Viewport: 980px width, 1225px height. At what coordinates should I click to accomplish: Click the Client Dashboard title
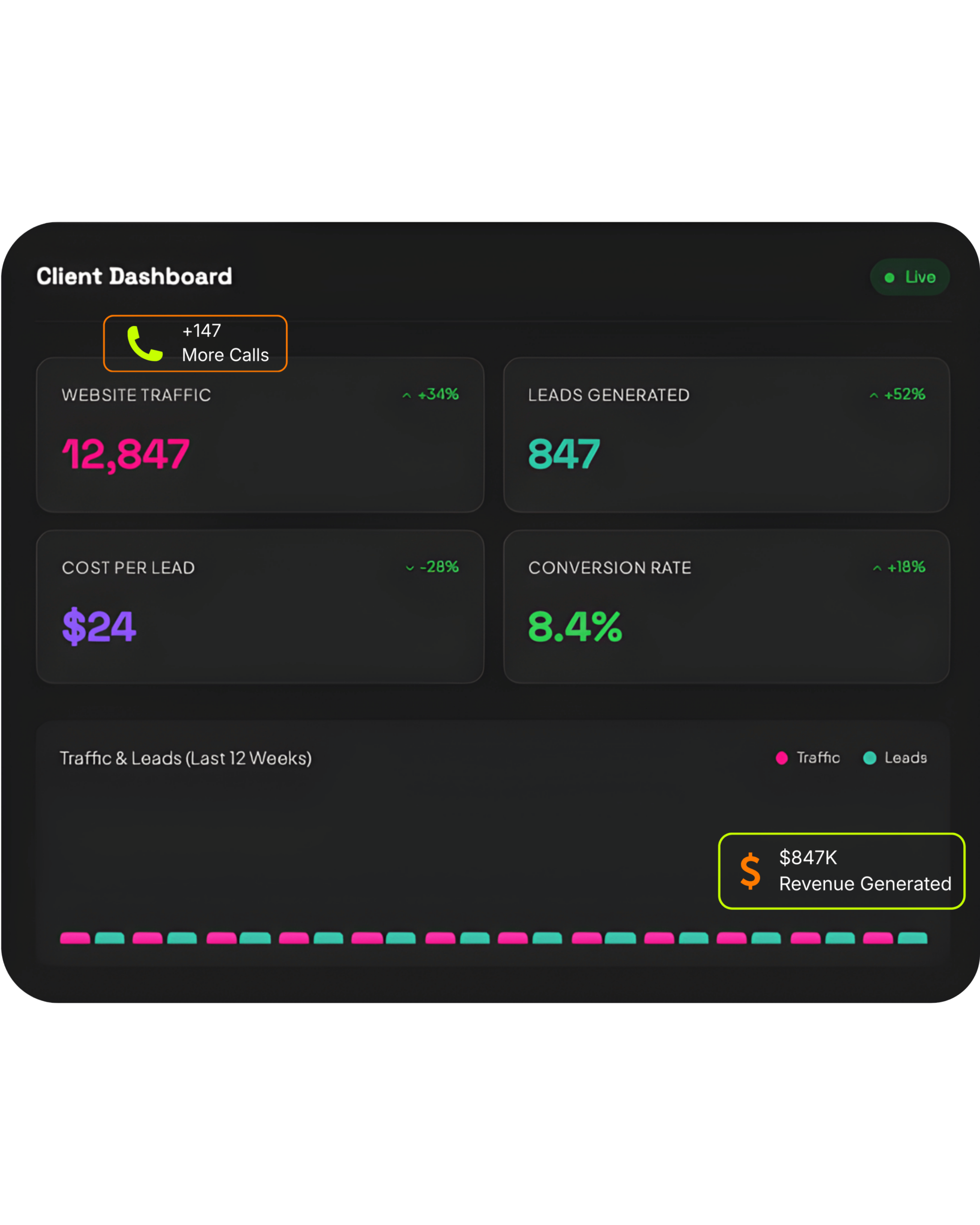click(134, 277)
